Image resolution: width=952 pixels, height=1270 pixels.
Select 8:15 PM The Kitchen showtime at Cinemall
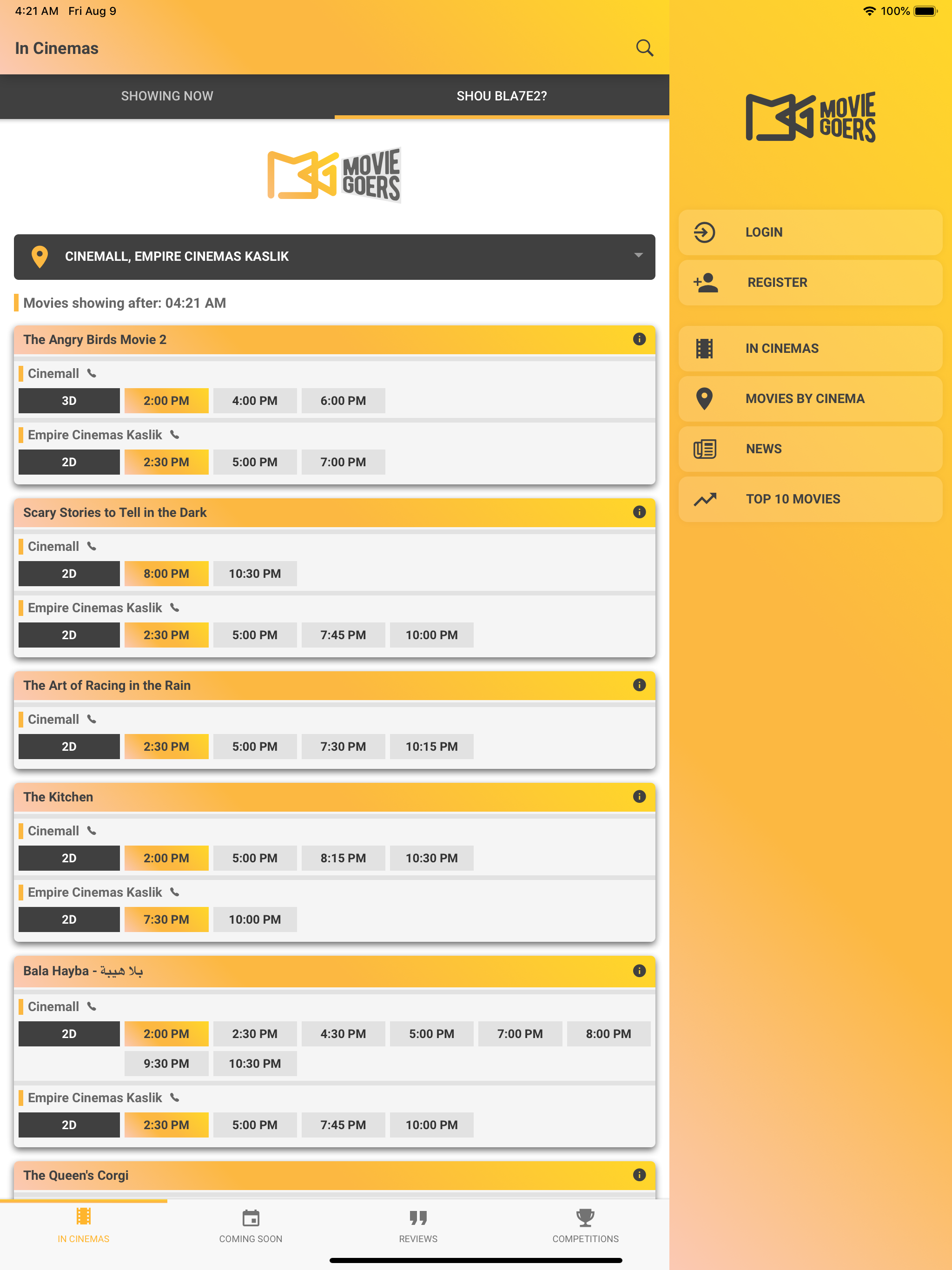344,858
